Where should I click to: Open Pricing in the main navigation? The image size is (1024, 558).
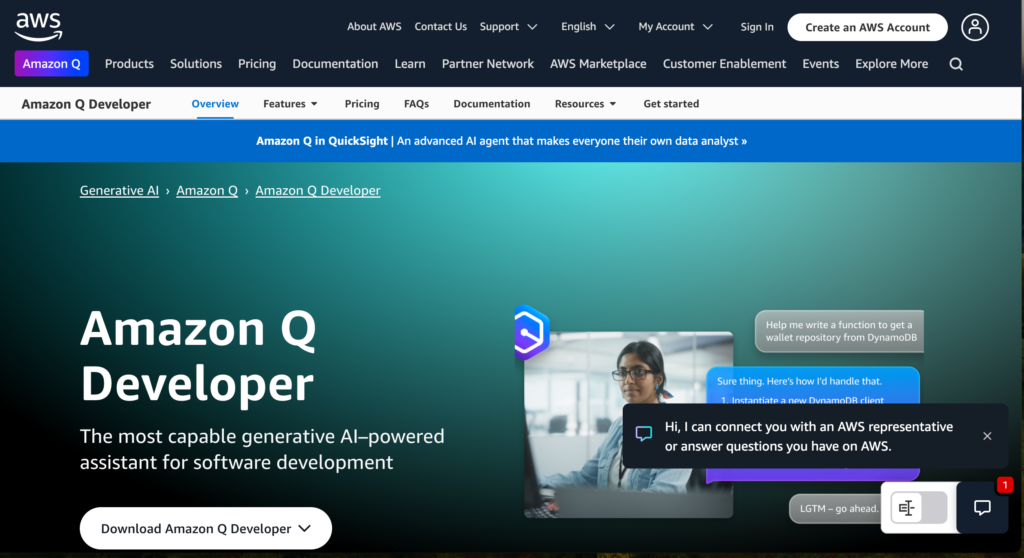257,64
